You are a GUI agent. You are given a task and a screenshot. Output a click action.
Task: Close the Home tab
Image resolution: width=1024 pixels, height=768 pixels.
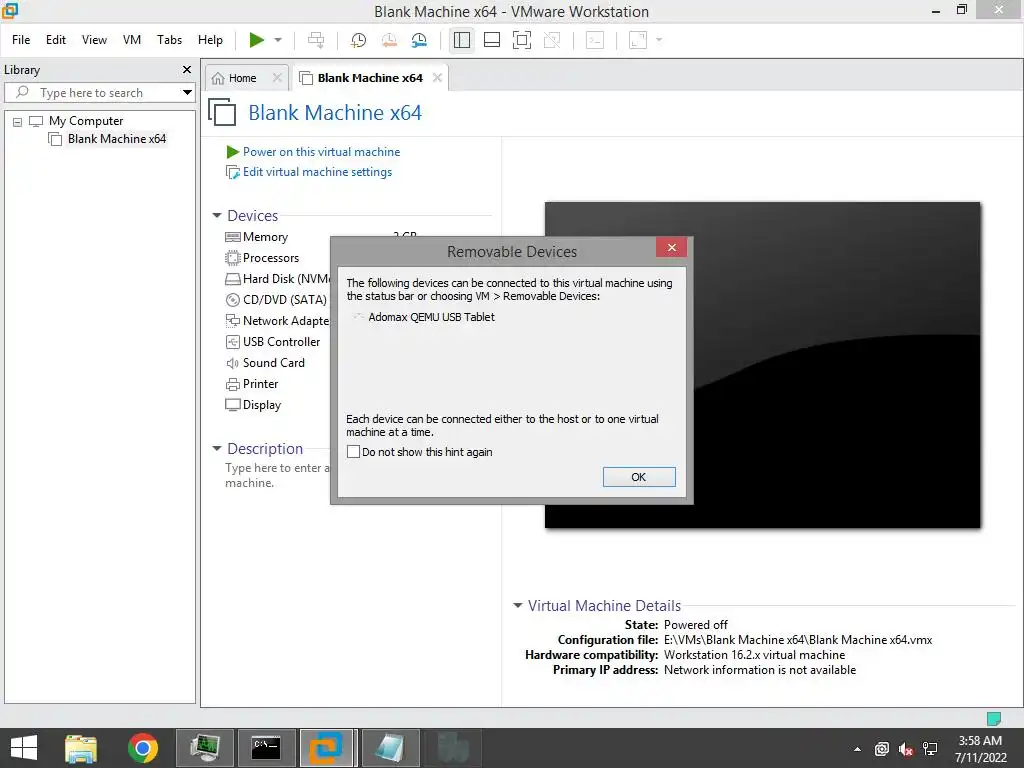click(x=277, y=78)
